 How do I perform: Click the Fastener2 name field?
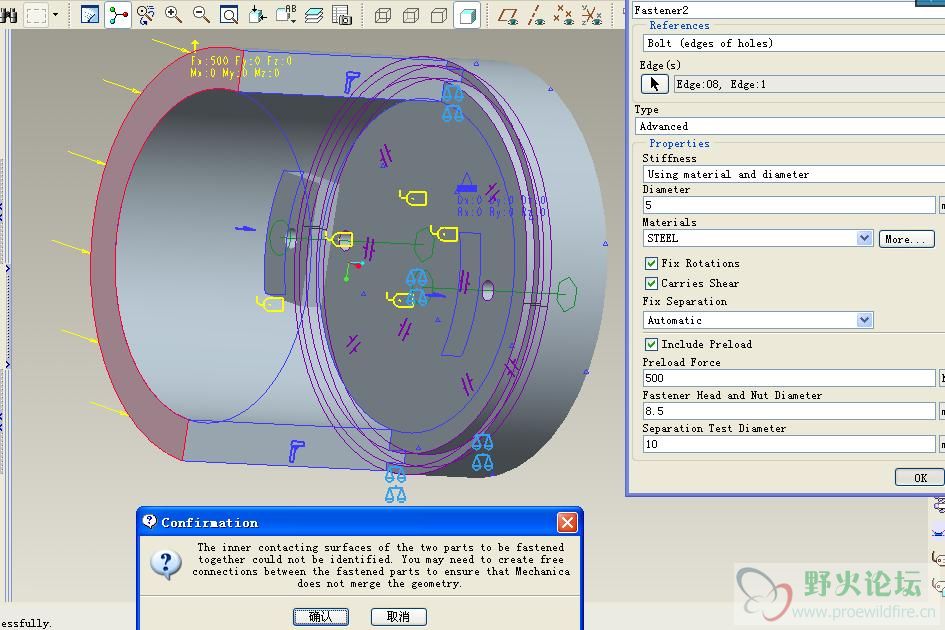788,10
